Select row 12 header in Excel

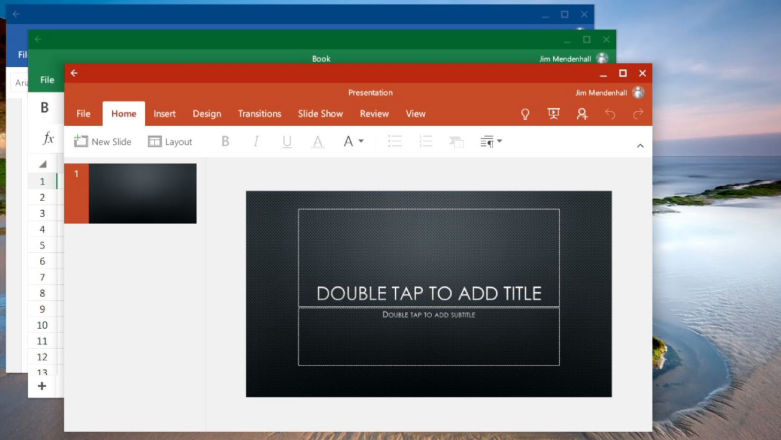click(x=42, y=357)
